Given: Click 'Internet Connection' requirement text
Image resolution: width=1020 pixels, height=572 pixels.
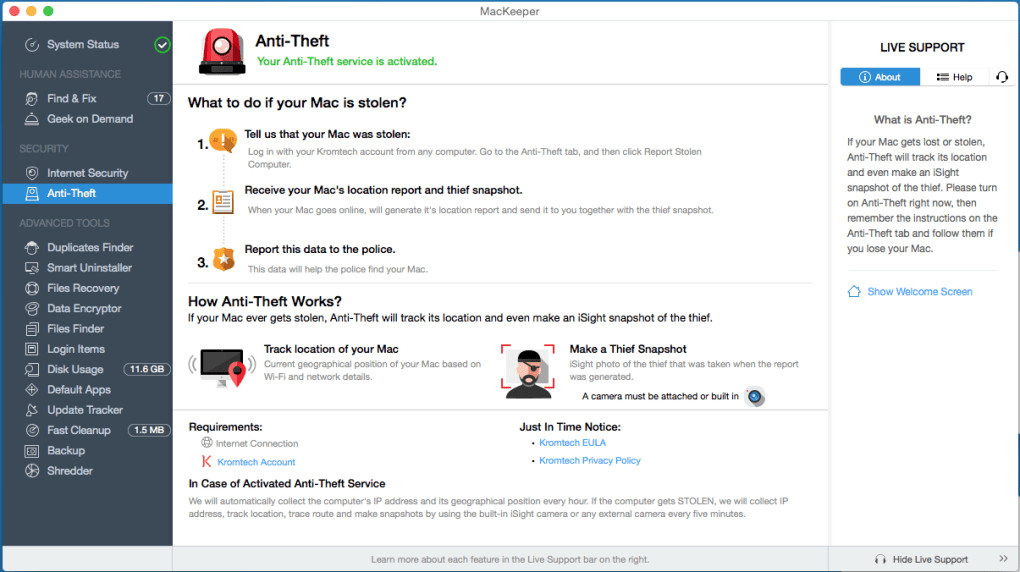Looking at the screenshot, I should click(x=257, y=443).
